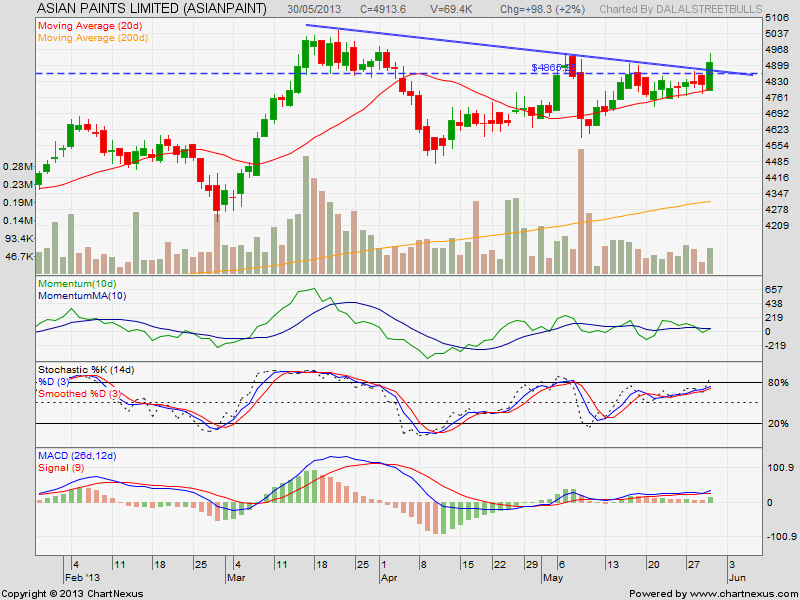This screenshot has height=600, width=800.
Task: Click the 657 momentum axis label
Action: [774, 289]
